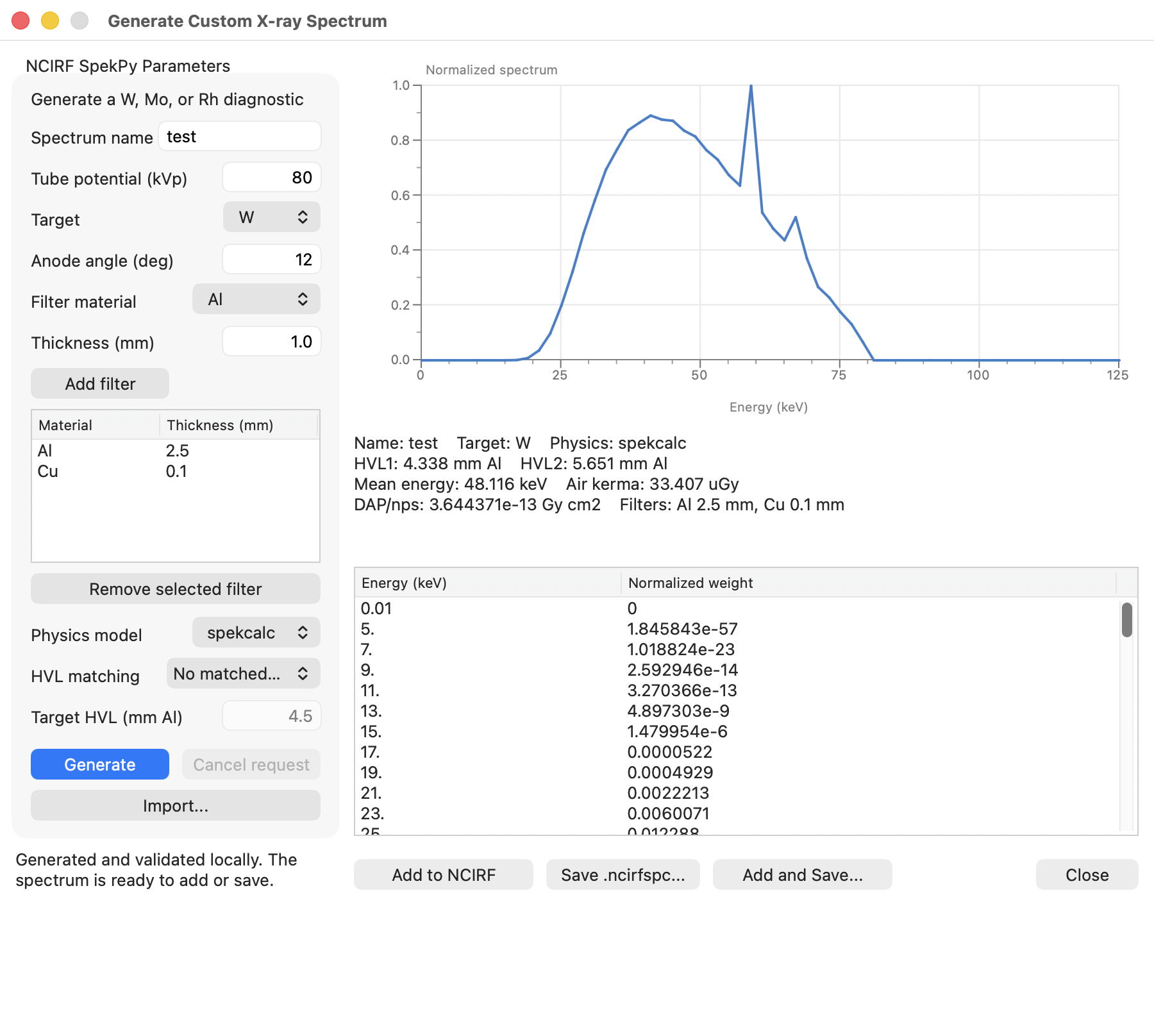Viewport: 1154px width, 1036px height.
Task: Select the row with weight 0.0060071
Action: point(737,814)
